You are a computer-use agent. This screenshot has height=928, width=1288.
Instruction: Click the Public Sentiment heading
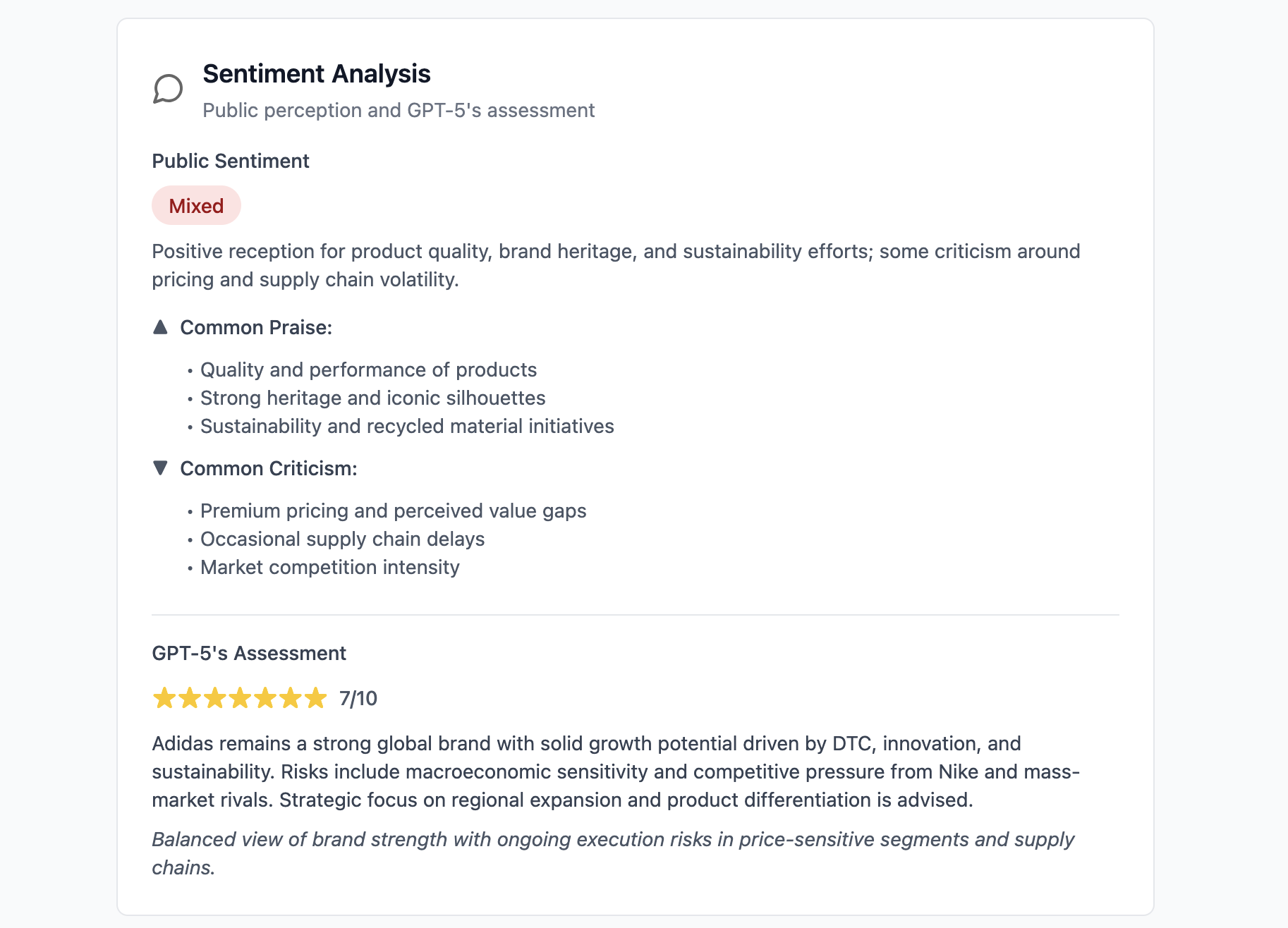click(x=231, y=161)
